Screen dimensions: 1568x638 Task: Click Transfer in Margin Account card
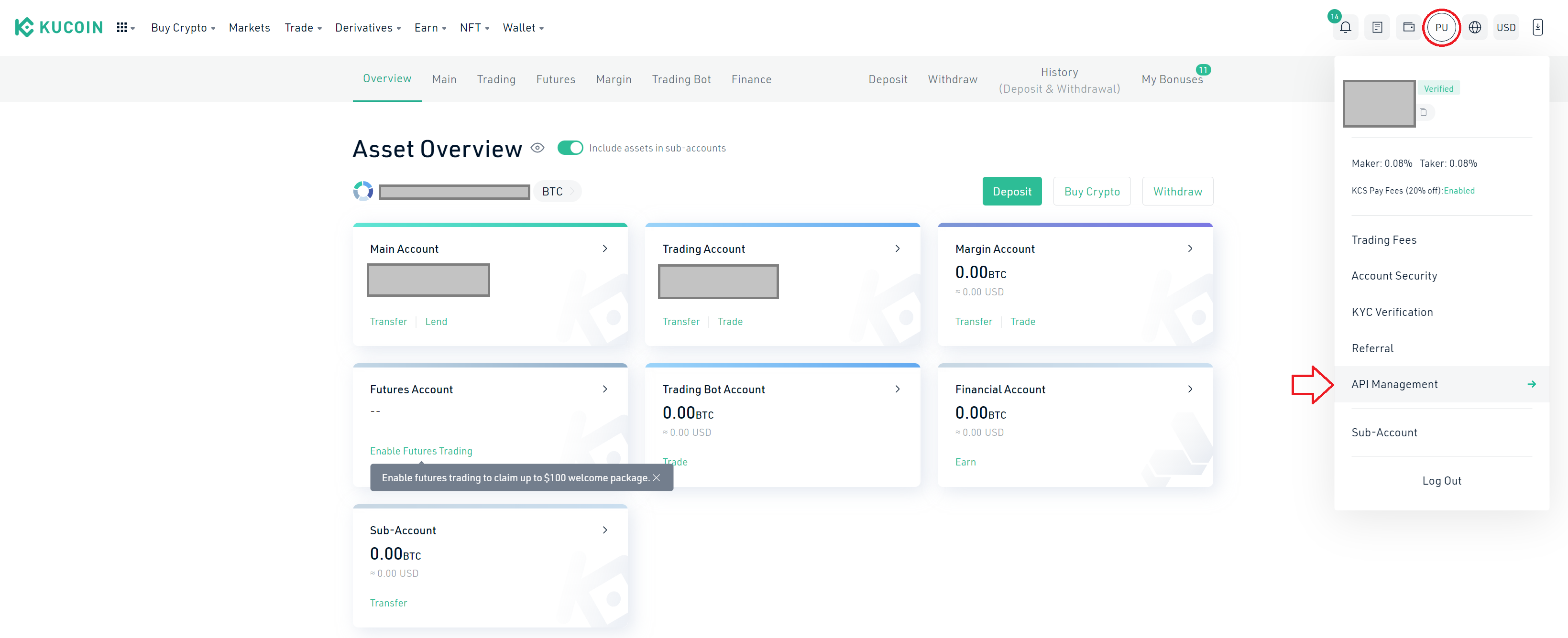click(974, 321)
